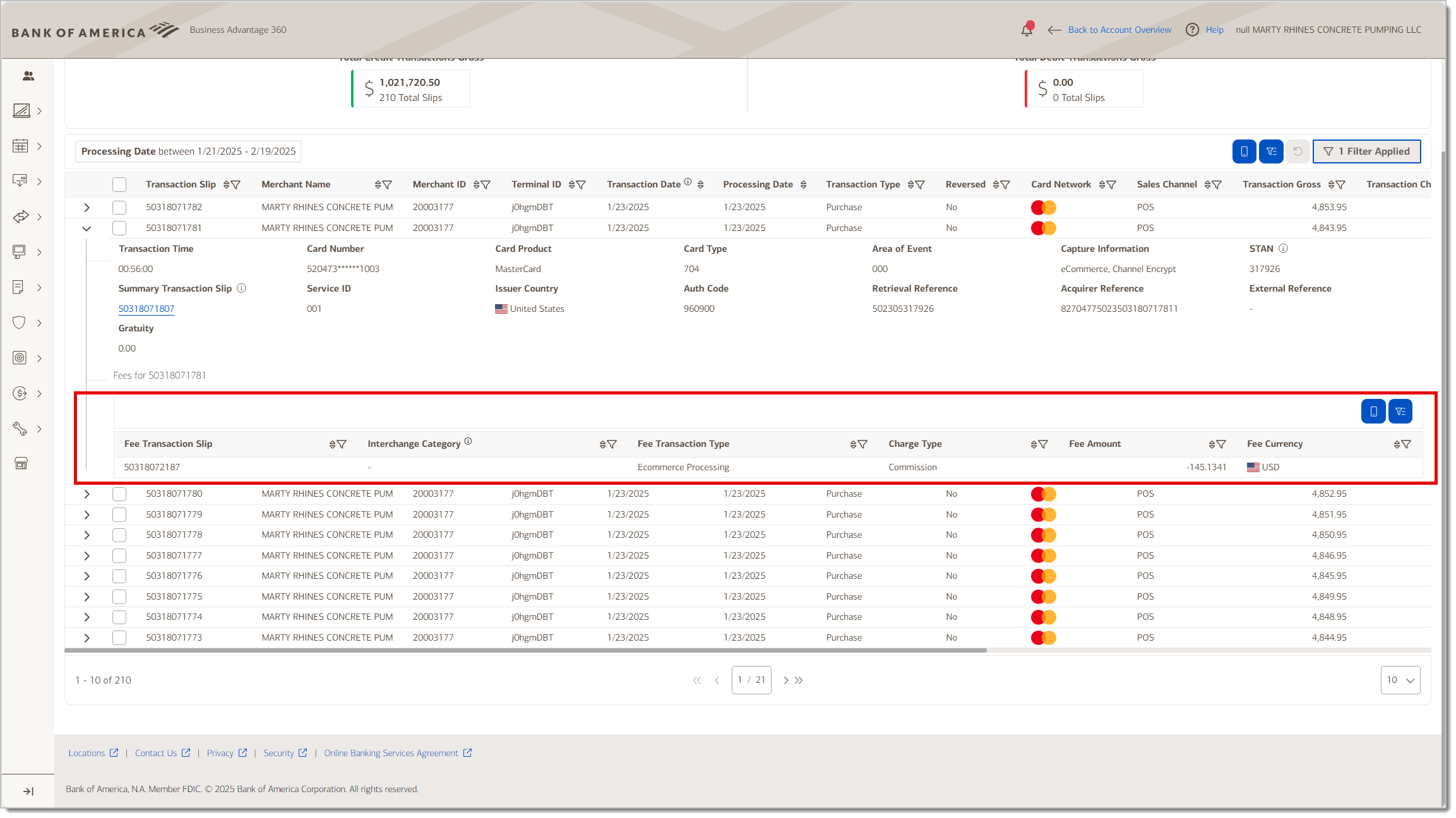This screenshot has width=1456, height=818.
Task: Sort the Fee Amount column
Action: click(1212, 444)
